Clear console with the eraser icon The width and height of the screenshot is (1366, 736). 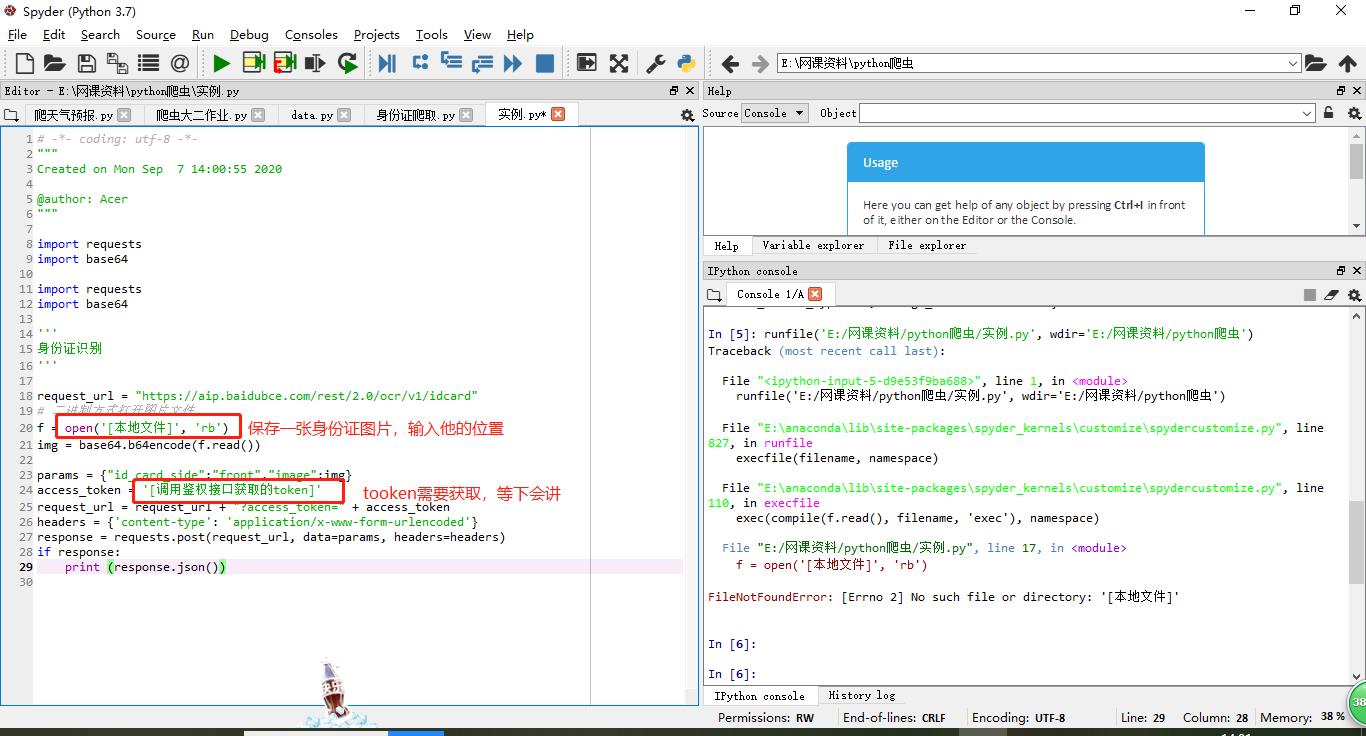tap(1331, 294)
